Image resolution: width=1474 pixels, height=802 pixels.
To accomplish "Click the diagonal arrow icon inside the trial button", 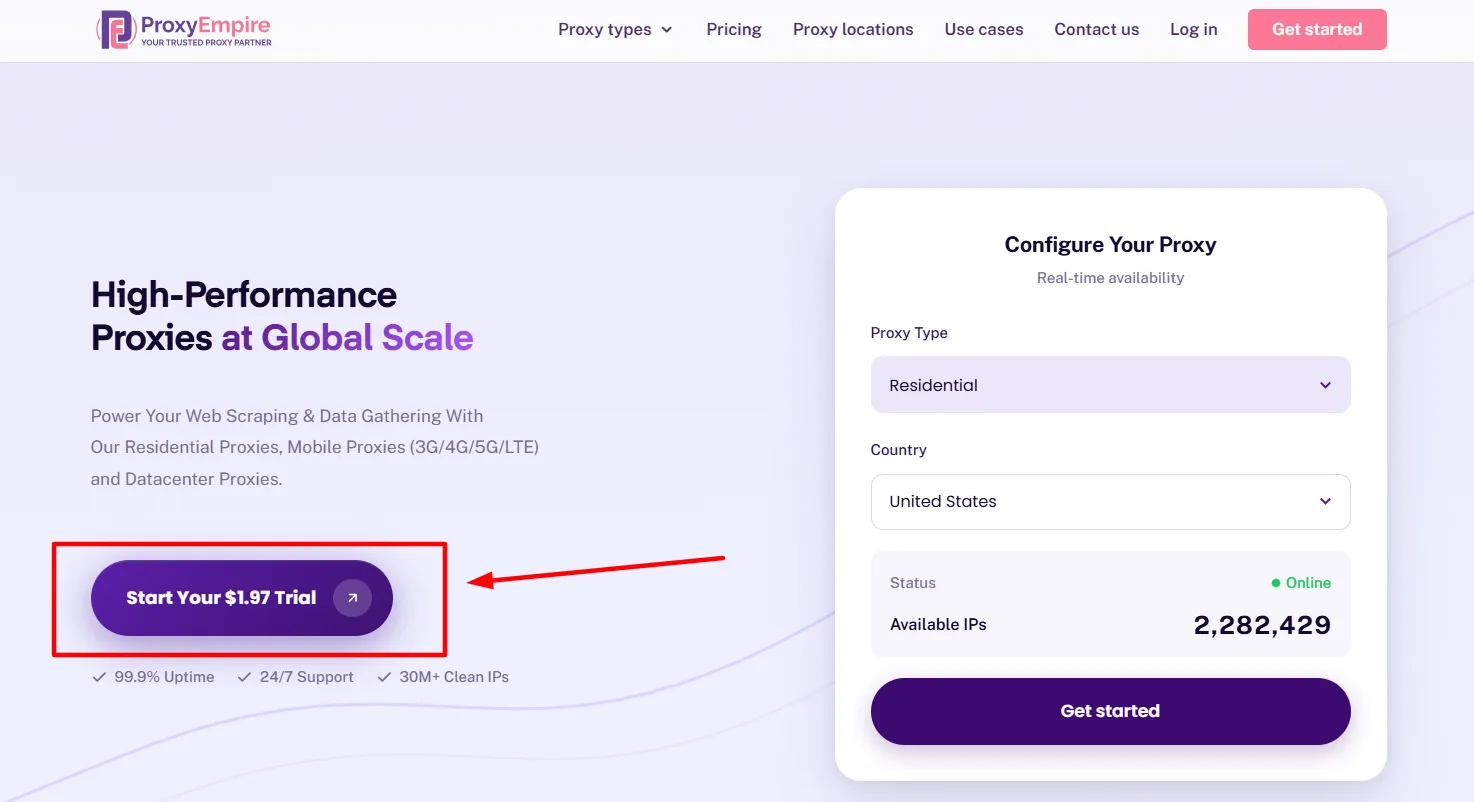I will click(x=352, y=597).
